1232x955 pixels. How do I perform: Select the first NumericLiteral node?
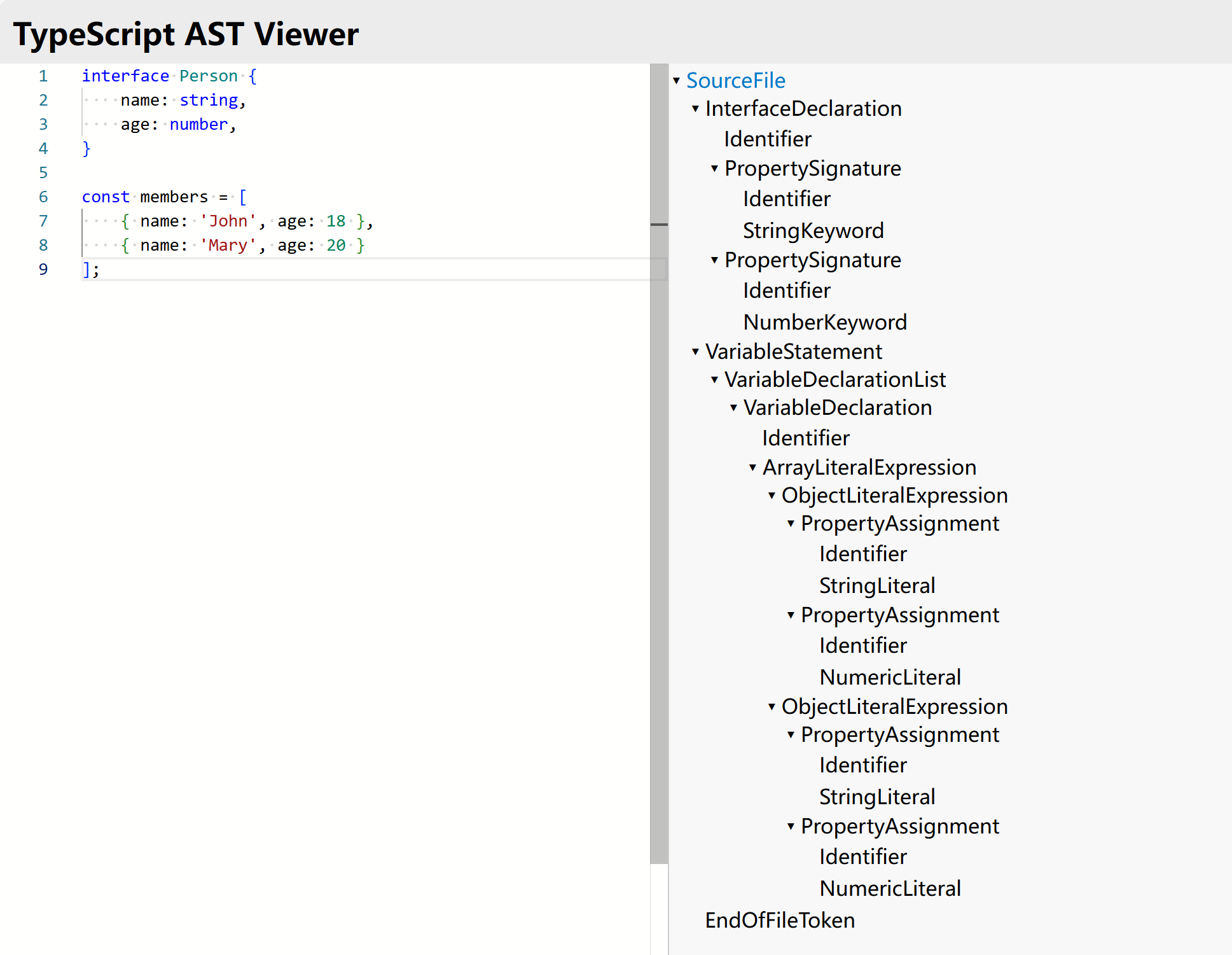tap(890, 676)
